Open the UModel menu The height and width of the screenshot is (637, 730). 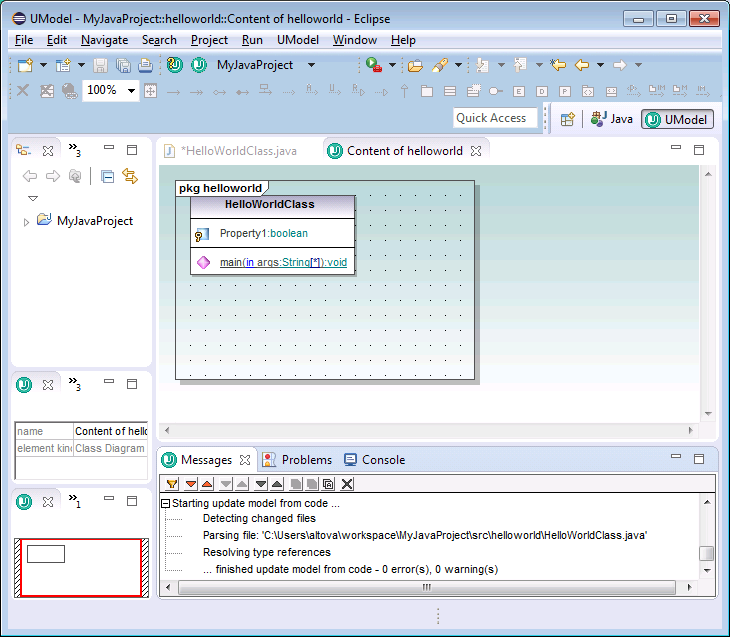tap(297, 40)
